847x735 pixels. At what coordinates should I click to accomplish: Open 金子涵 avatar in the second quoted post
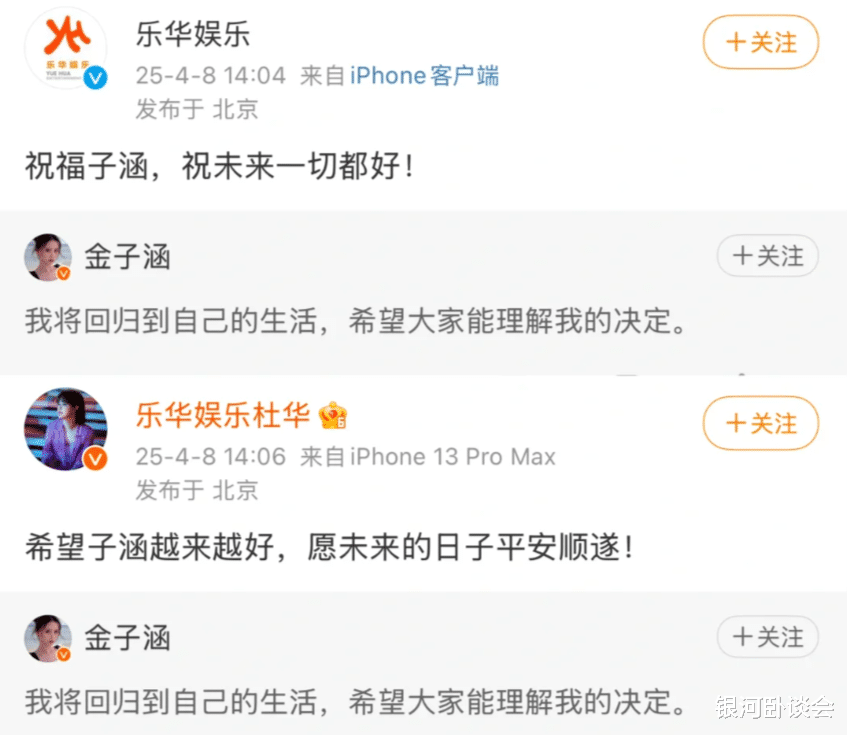click(48, 638)
